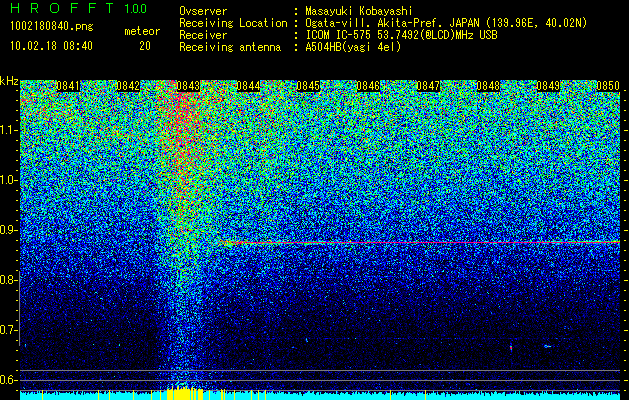This screenshot has height=400, width=629.
Task: Click the 0843 time marker
Action: tap(188, 86)
